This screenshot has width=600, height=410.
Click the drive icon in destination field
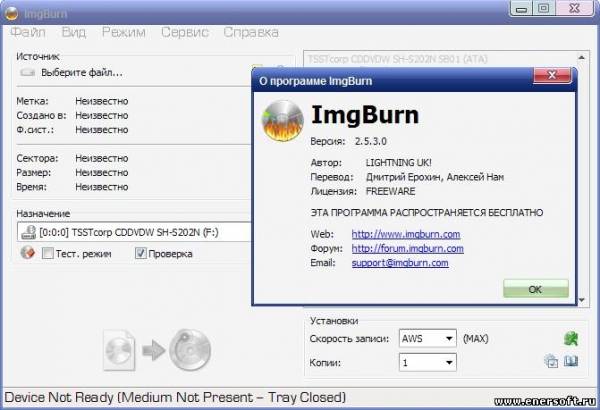(28, 232)
